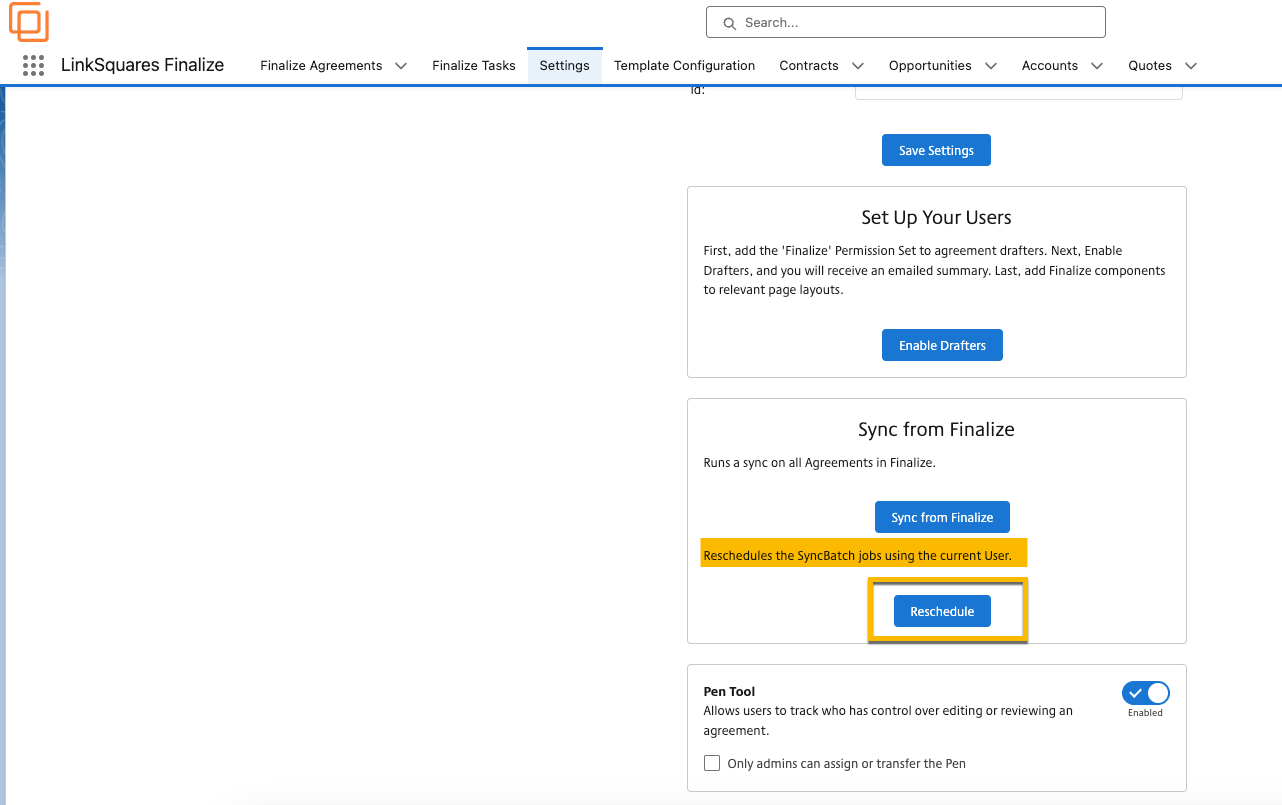This screenshot has height=805, width=1282.
Task: Expand the Contracts dropdown chevron
Action: [x=858, y=65]
